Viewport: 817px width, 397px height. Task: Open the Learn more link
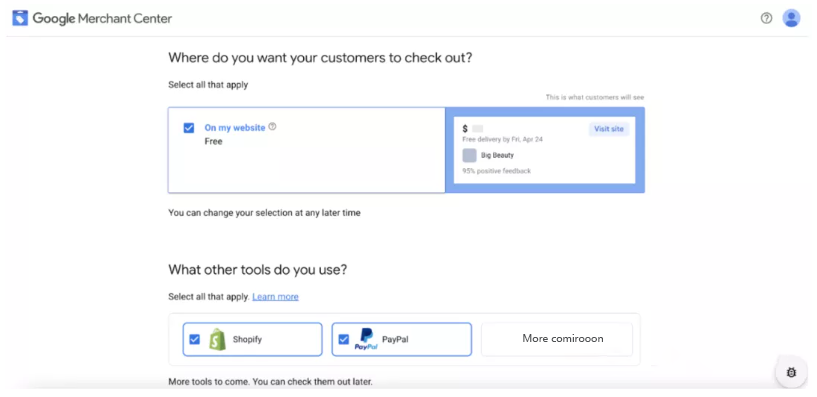[275, 296]
